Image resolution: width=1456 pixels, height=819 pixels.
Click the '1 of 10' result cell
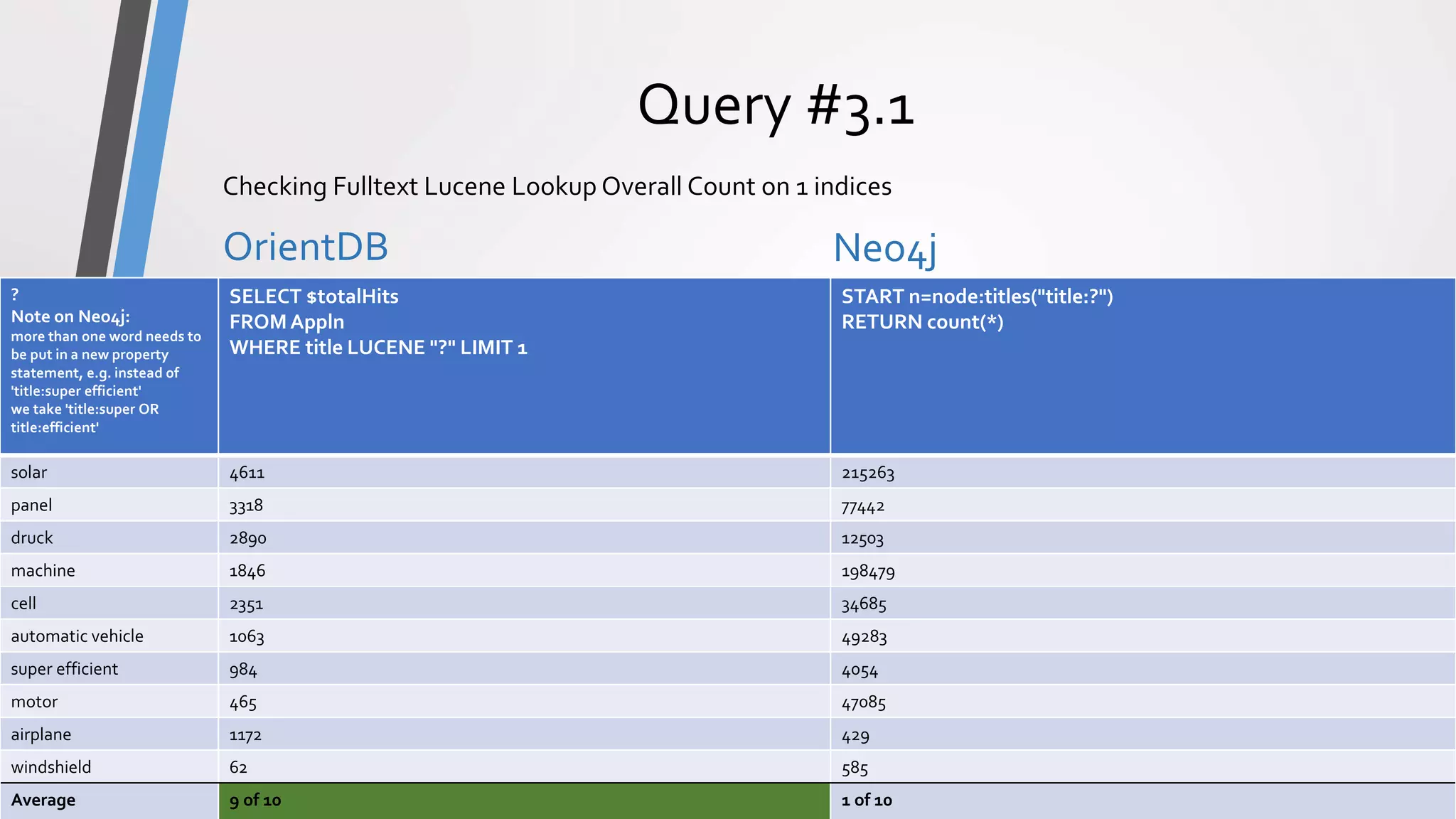[x=1143, y=801]
